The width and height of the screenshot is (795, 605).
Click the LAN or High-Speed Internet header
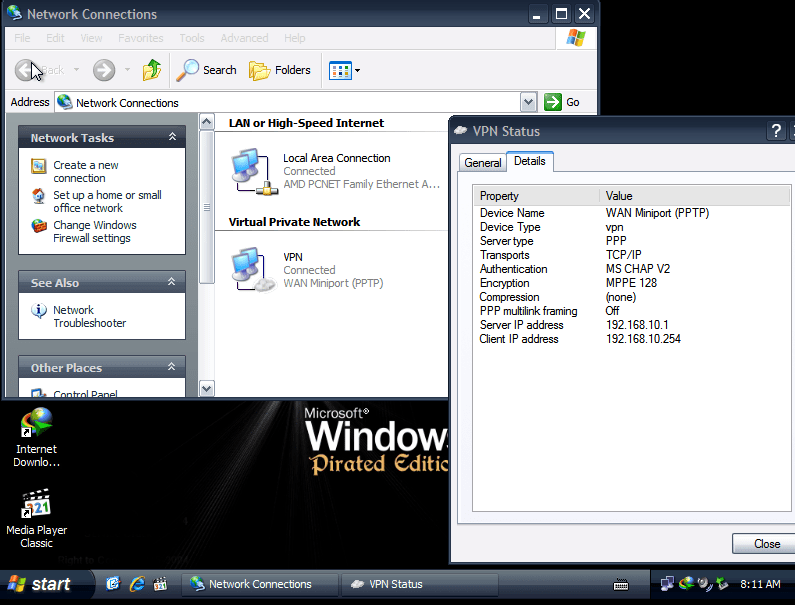pyautogui.click(x=306, y=123)
